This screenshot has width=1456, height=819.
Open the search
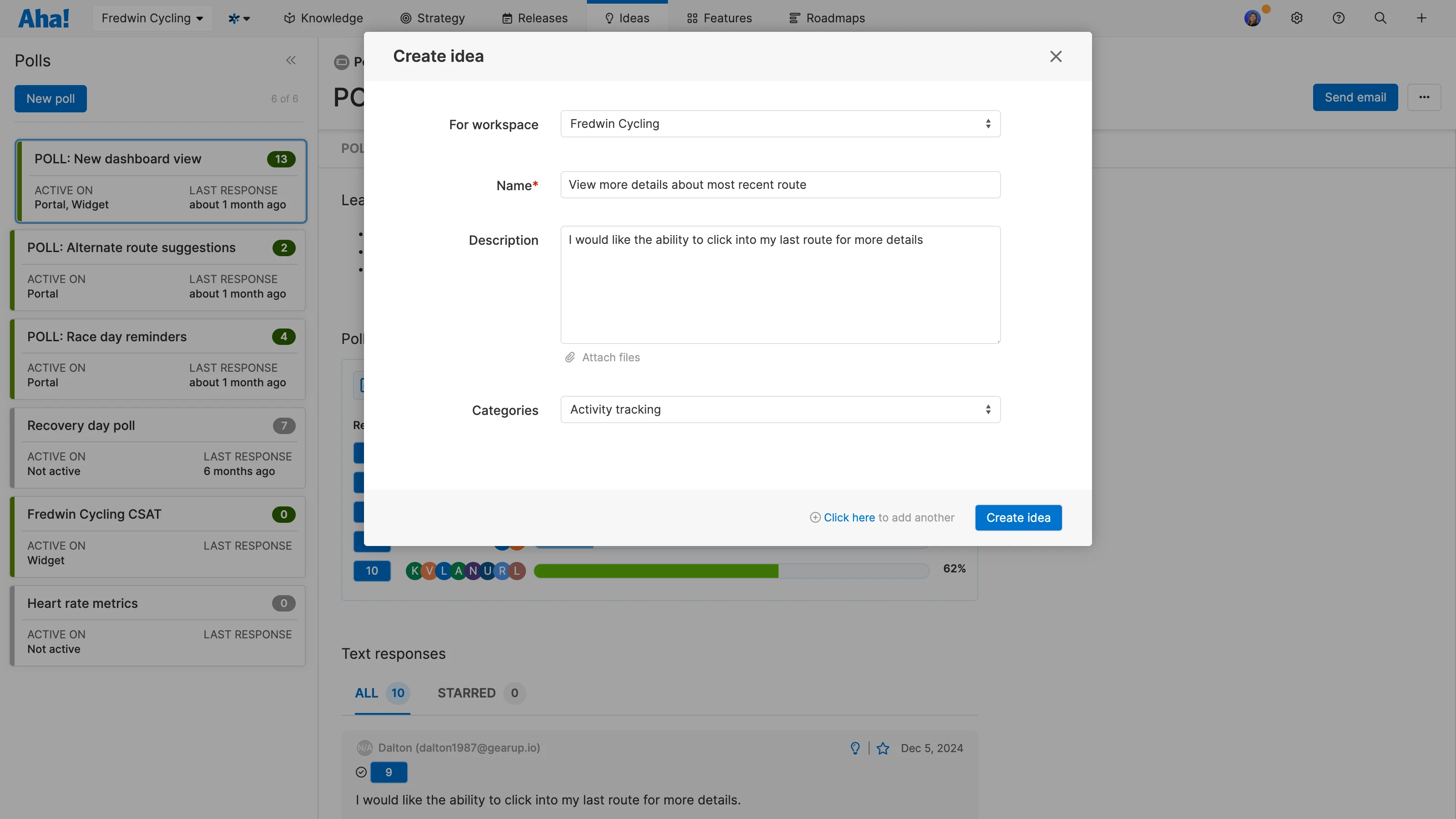(x=1380, y=18)
